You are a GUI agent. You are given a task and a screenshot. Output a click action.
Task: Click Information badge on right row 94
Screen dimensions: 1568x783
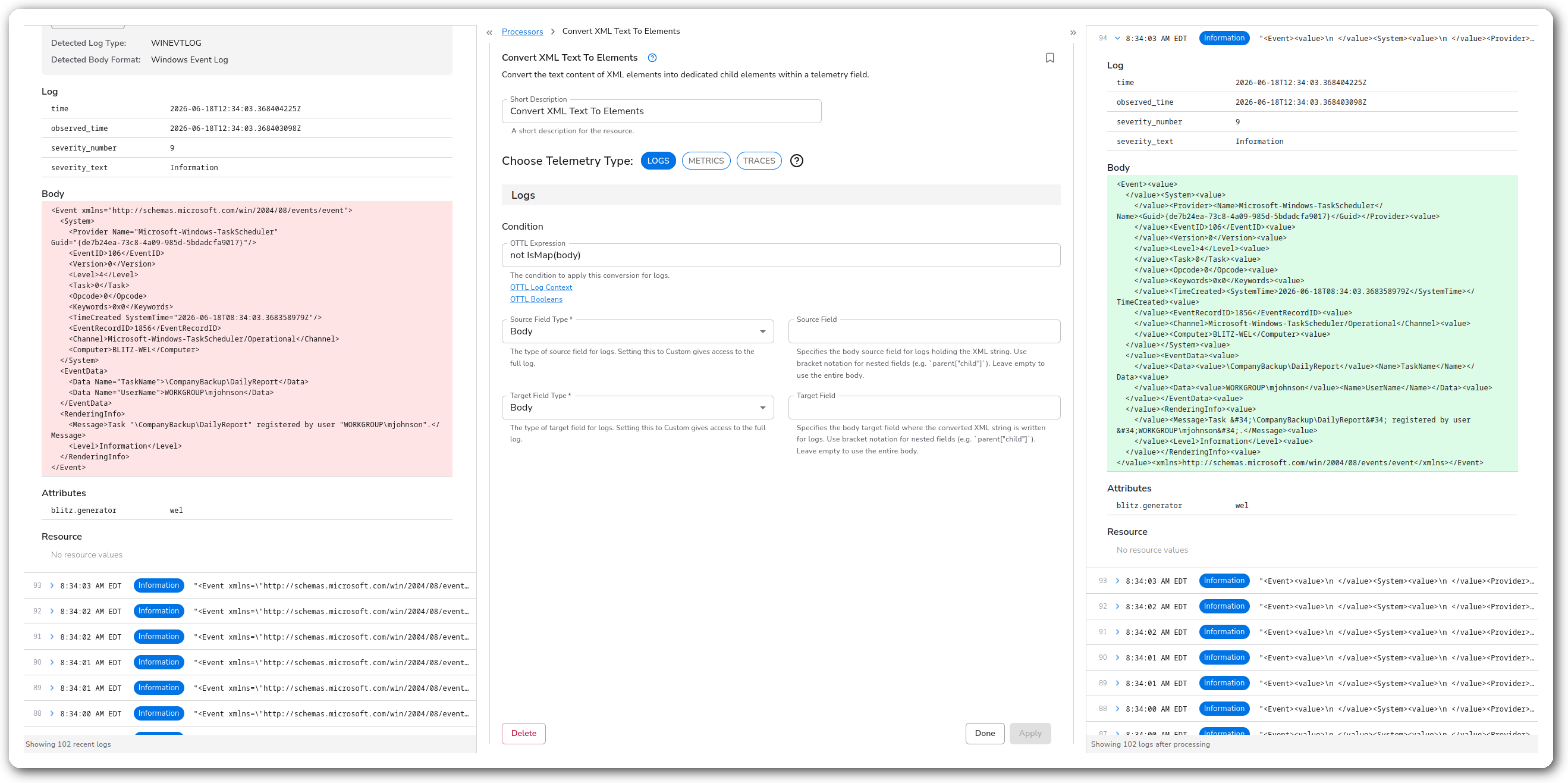pos(1224,37)
